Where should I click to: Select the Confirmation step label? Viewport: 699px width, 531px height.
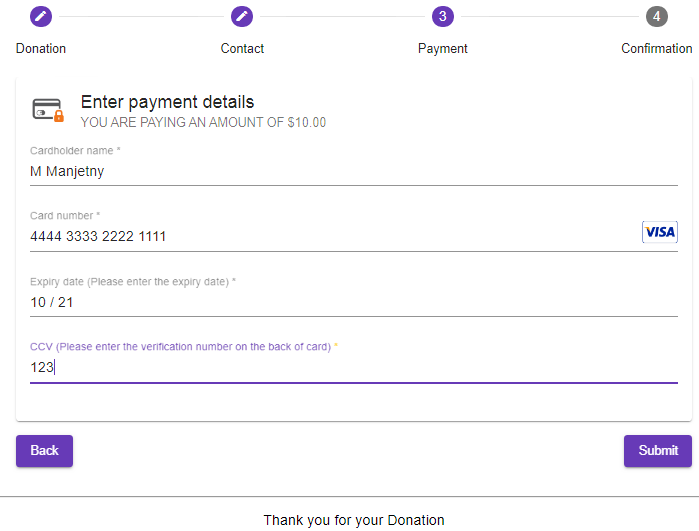656,48
